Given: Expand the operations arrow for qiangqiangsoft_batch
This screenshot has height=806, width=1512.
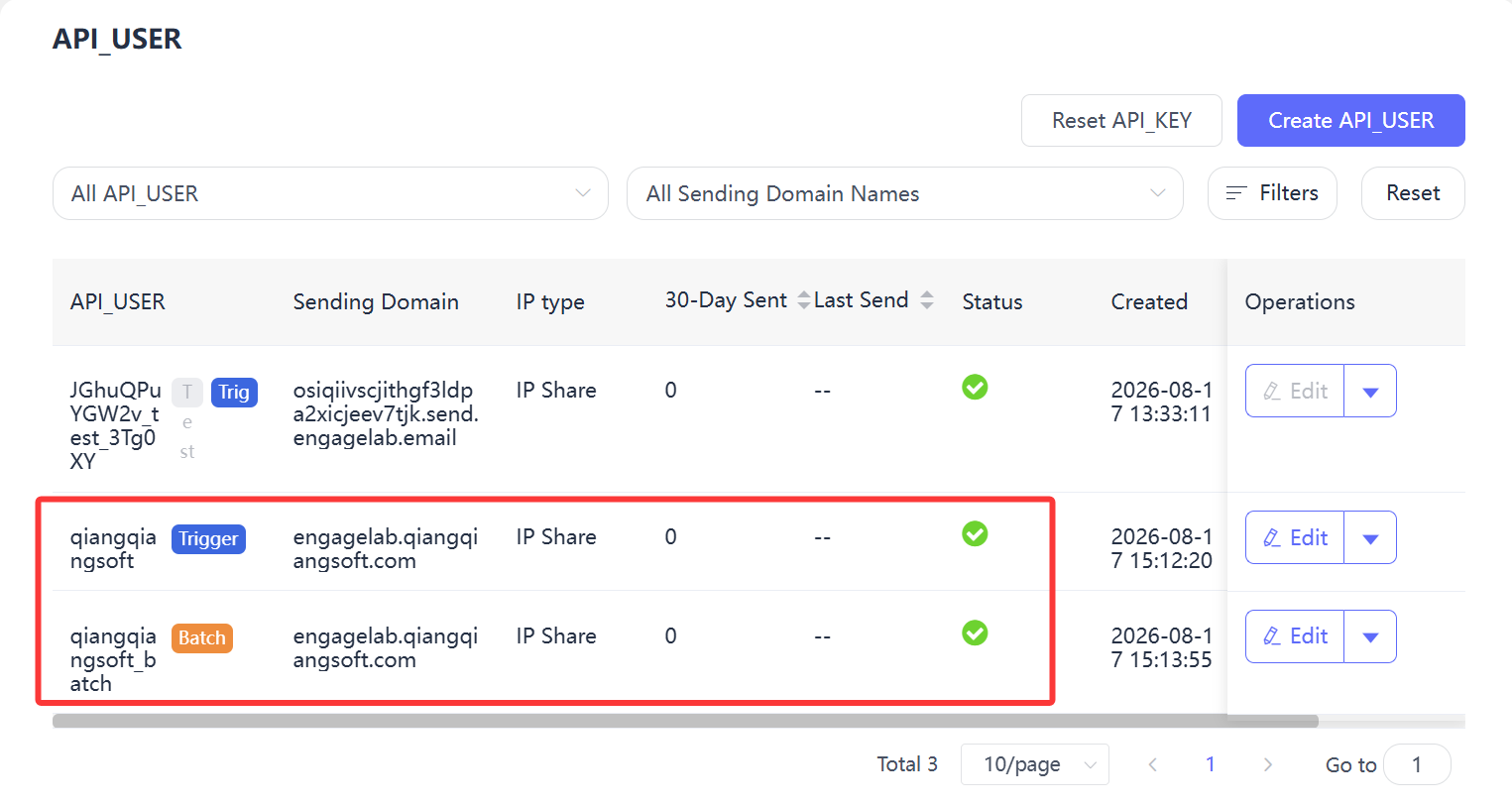Looking at the screenshot, I should [1370, 636].
